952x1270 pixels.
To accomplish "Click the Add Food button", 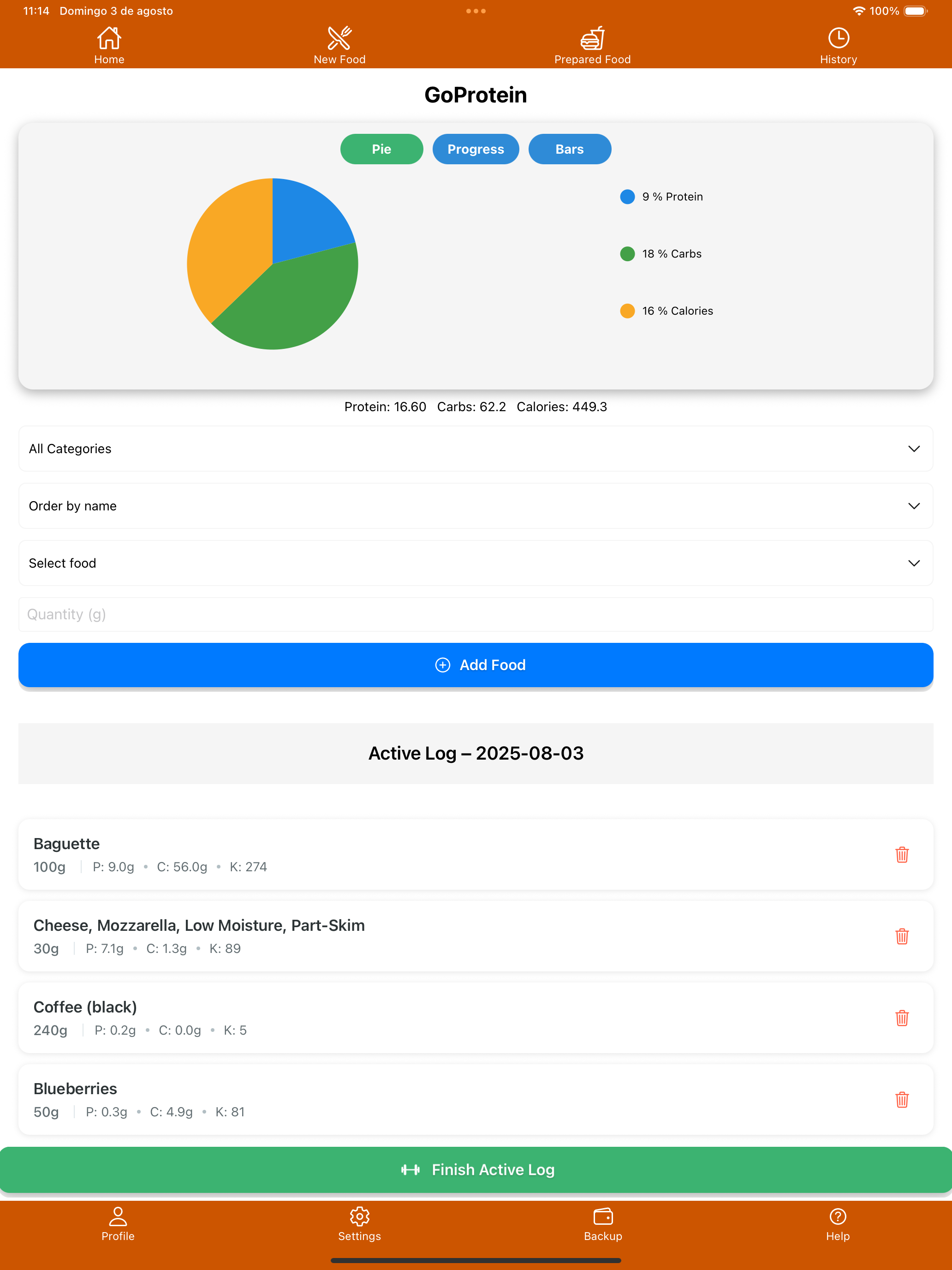I will (476, 665).
